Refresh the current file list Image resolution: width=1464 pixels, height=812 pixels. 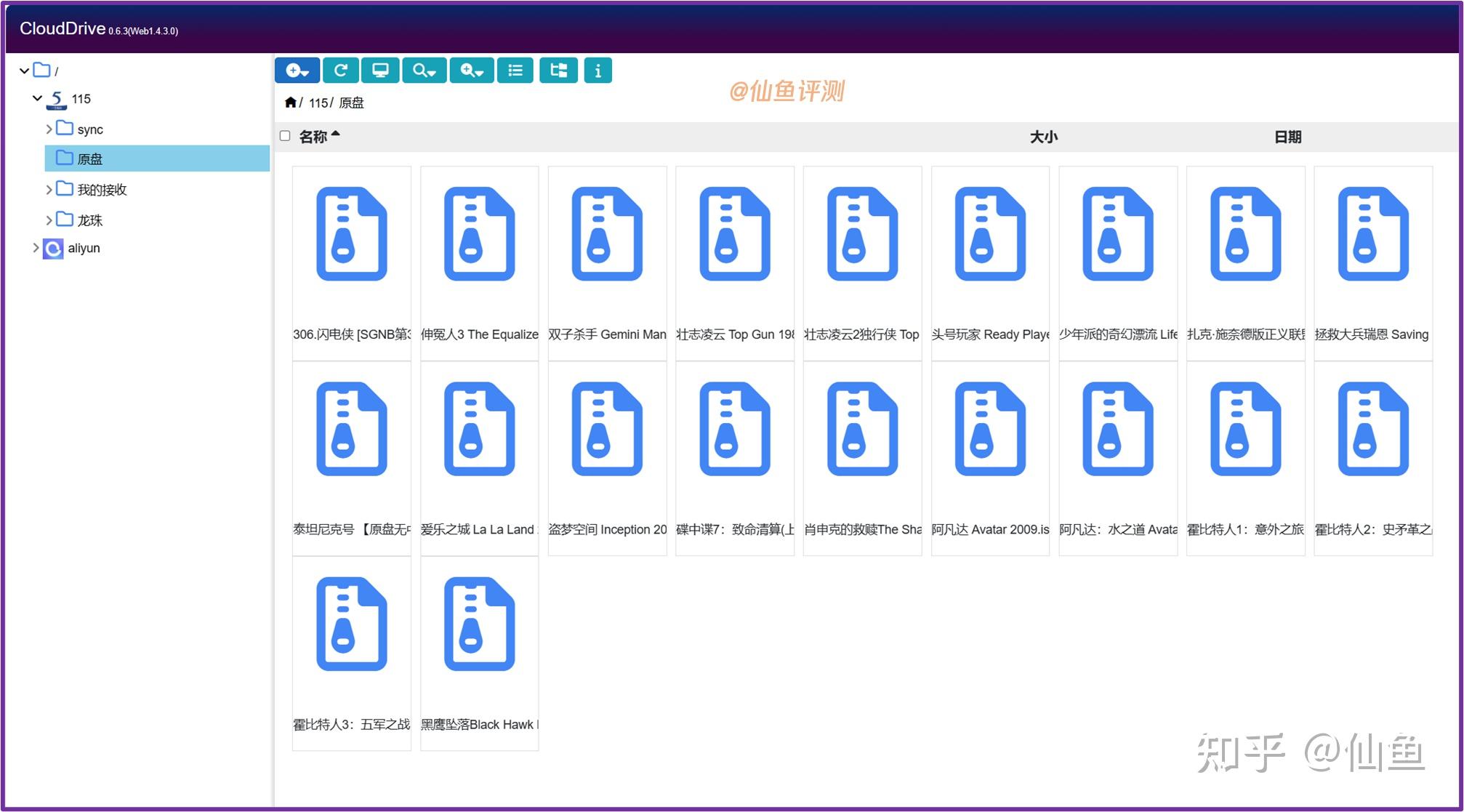click(341, 70)
